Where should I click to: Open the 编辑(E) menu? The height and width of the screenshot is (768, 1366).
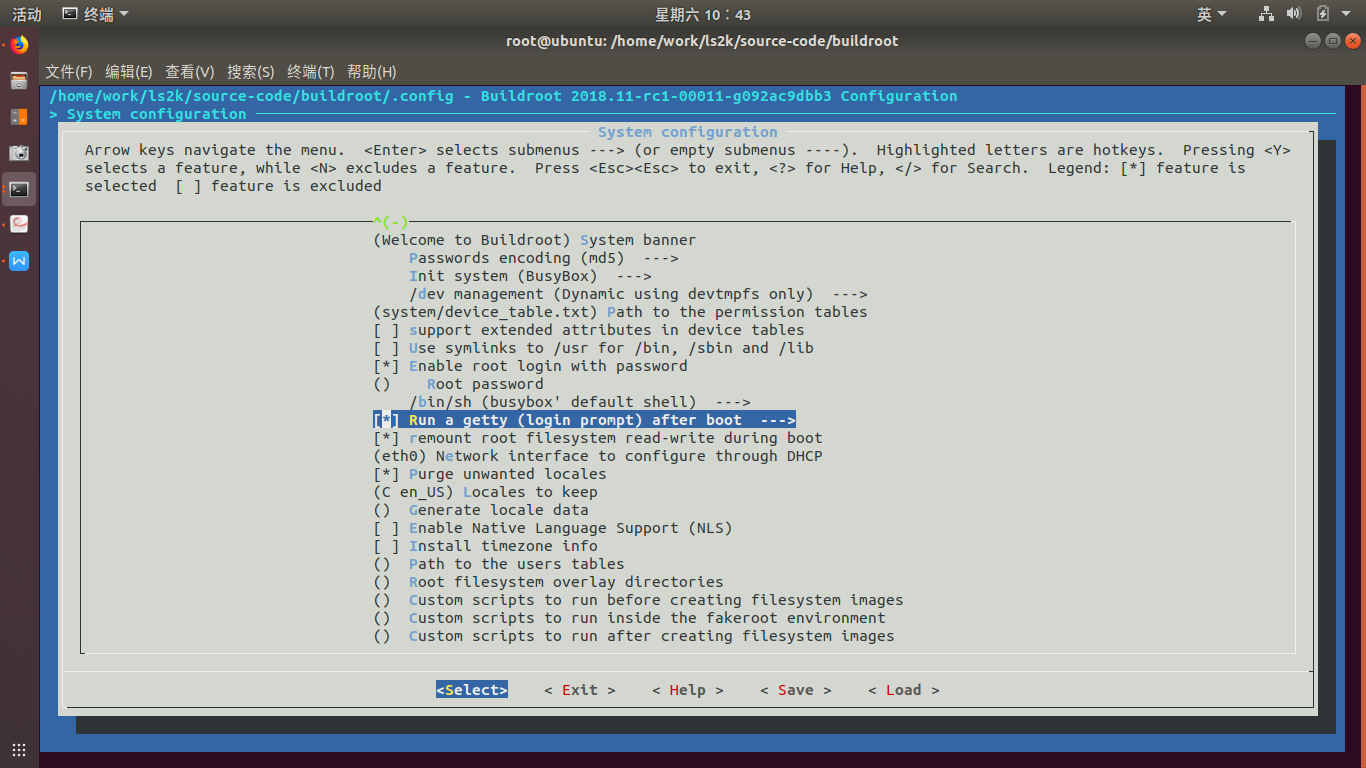tap(129, 72)
